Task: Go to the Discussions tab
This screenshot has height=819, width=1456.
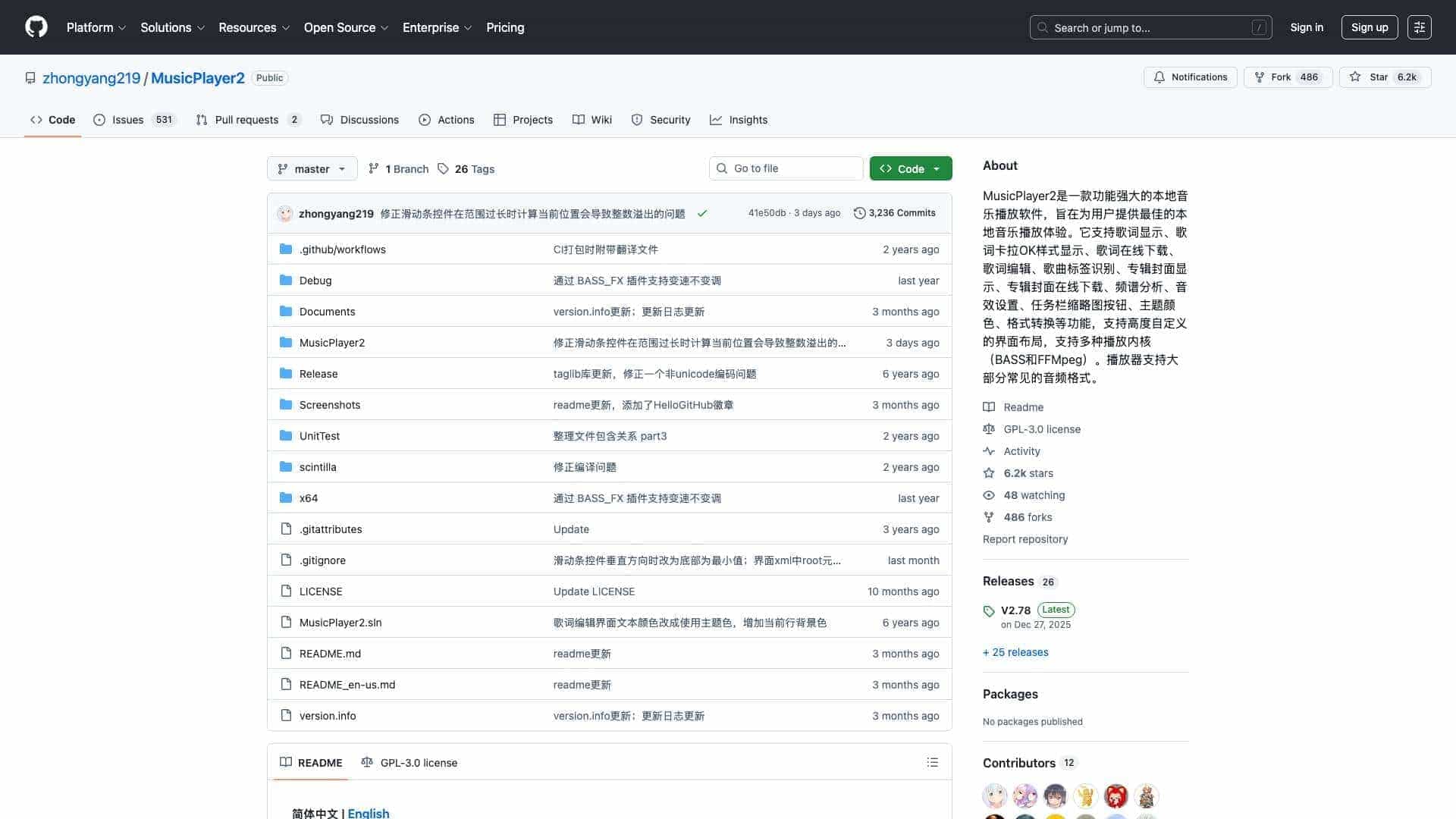Action: click(x=359, y=120)
